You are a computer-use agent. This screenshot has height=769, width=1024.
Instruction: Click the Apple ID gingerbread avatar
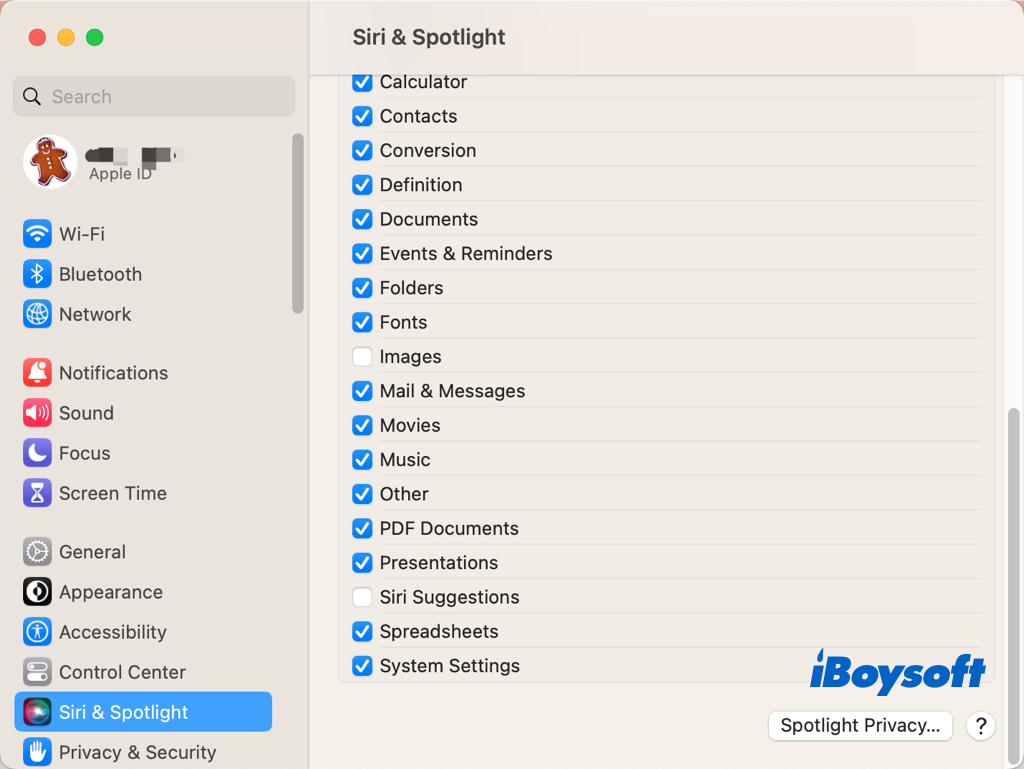point(50,162)
